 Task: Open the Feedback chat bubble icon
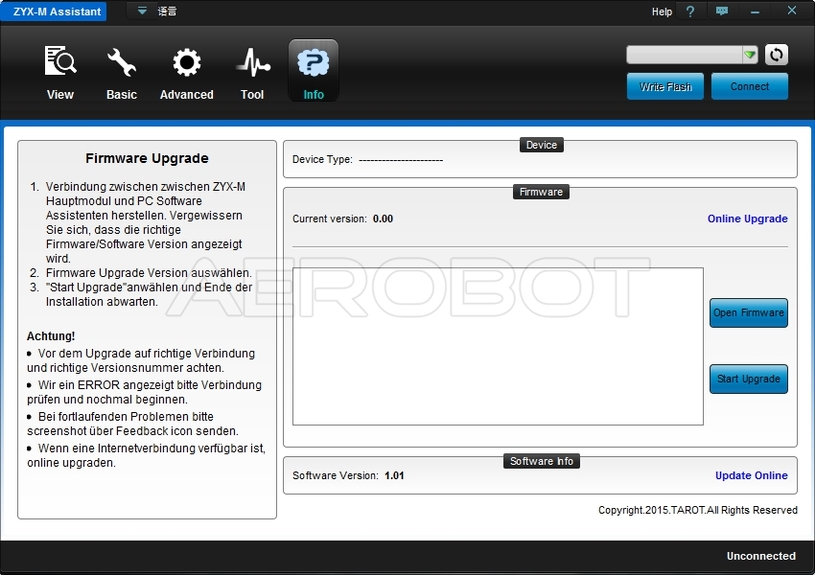pyautogui.click(x=722, y=12)
